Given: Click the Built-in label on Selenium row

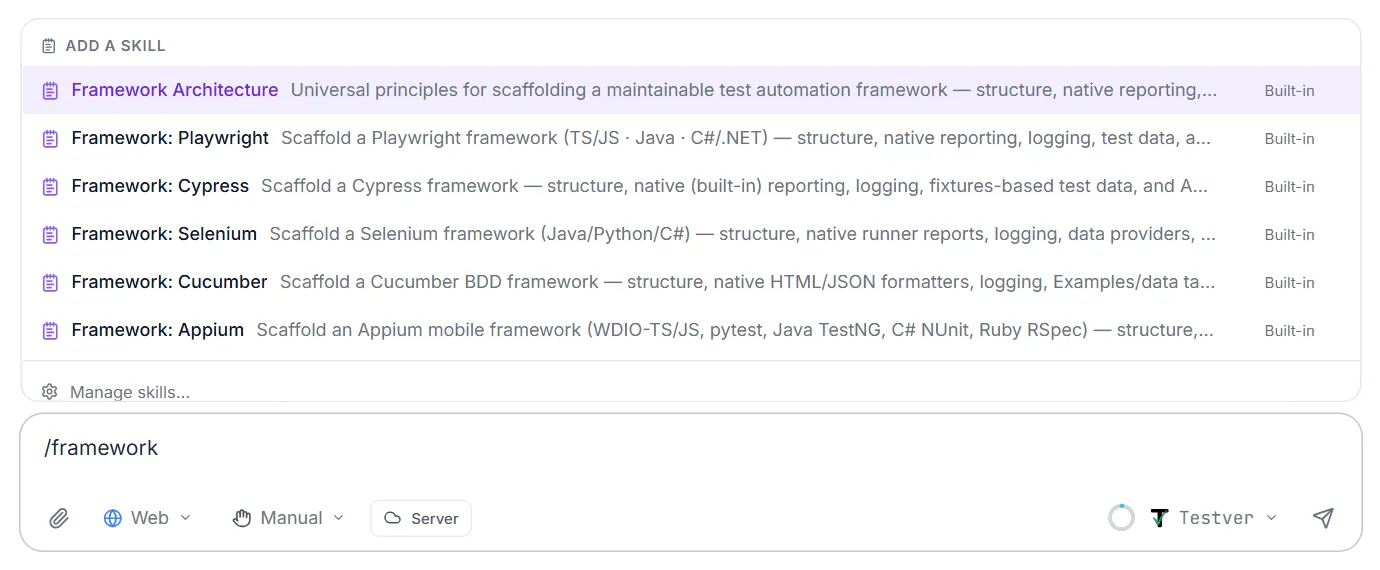Looking at the screenshot, I should click(1289, 235).
